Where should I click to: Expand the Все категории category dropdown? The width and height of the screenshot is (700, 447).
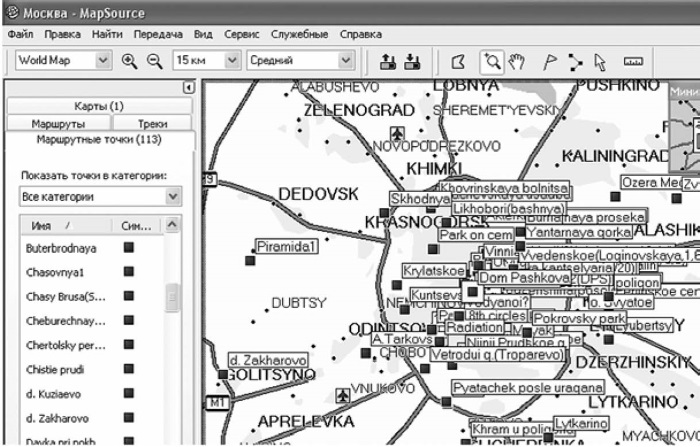(173, 197)
